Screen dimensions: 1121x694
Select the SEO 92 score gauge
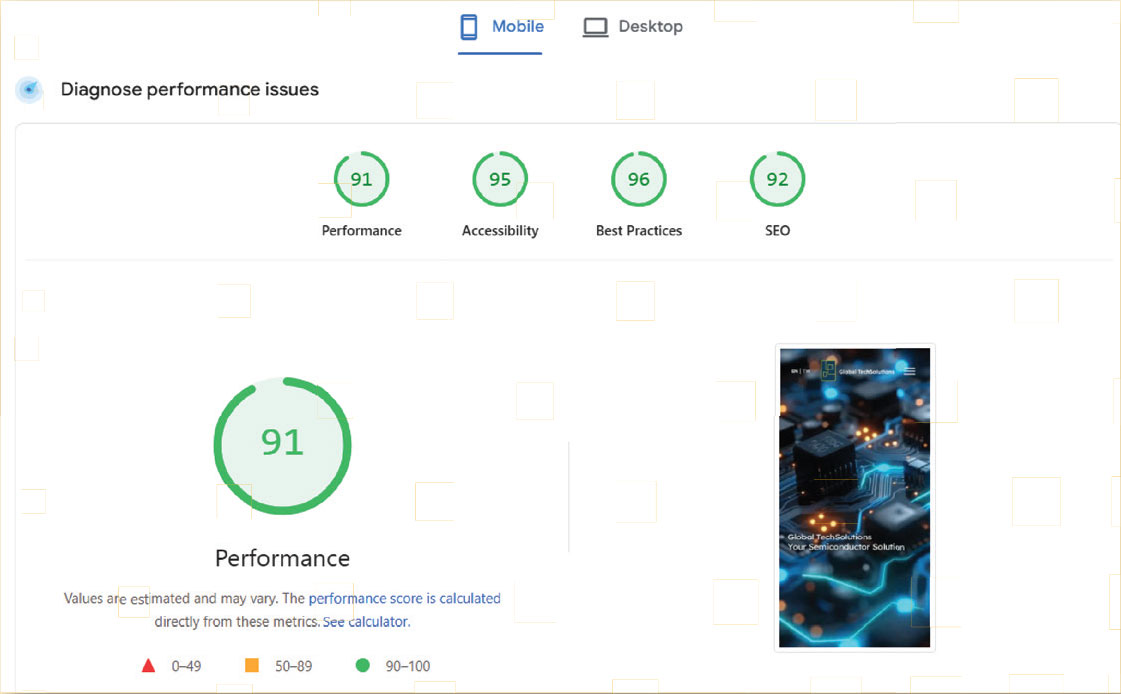coord(777,180)
